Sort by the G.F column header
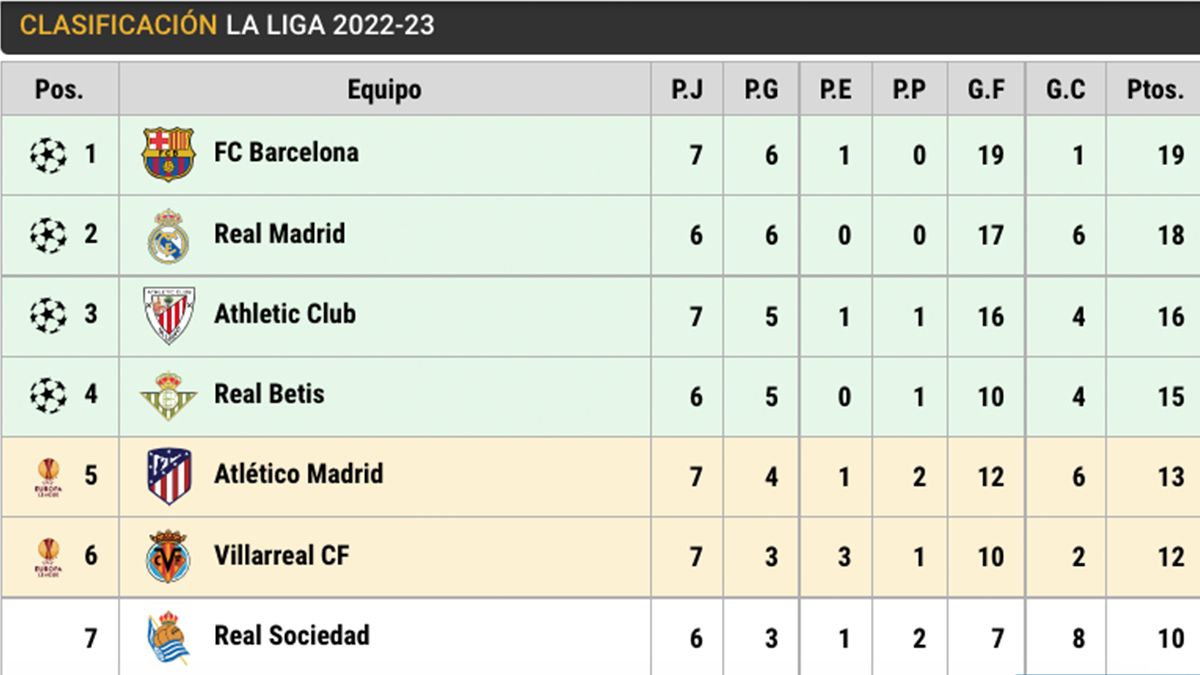 pos(986,90)
